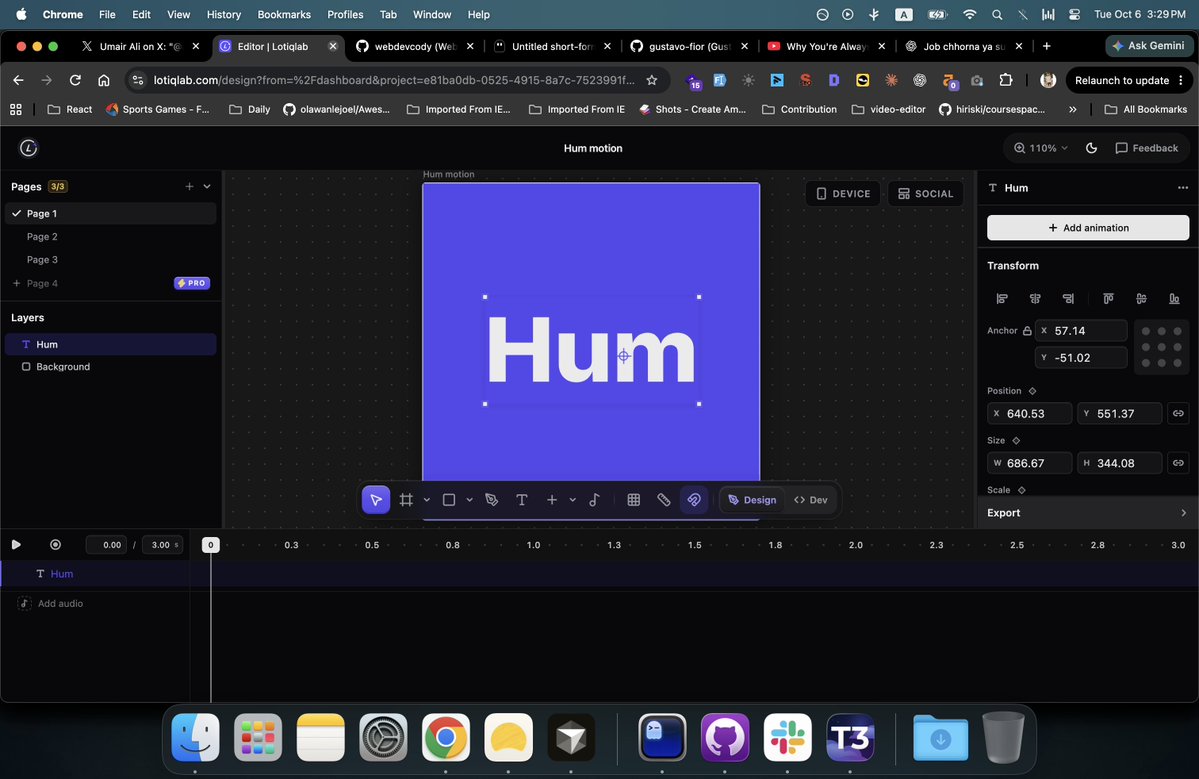Viewport: 1199px width, 779px height.
Task: Select the Rectangle shape tool
Action: (x=449, y=500)
